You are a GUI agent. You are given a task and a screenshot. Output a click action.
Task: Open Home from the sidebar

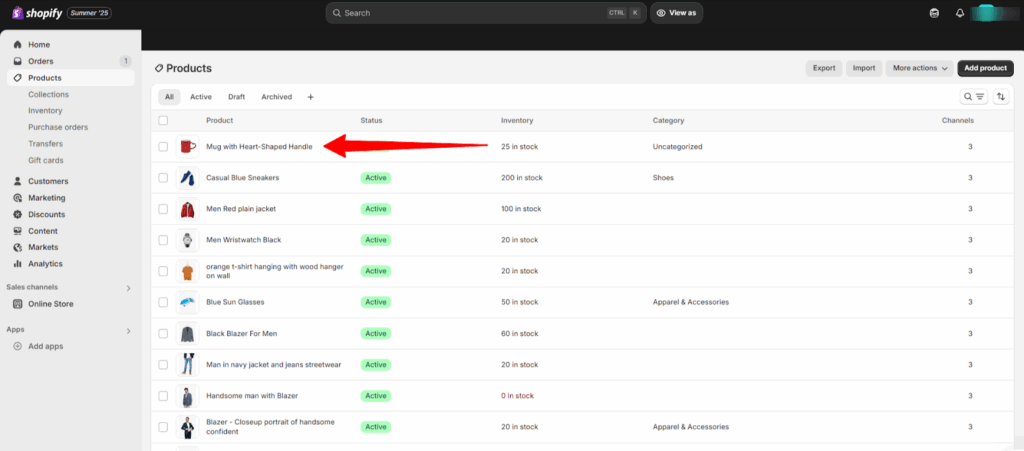(x=39, y=45)
